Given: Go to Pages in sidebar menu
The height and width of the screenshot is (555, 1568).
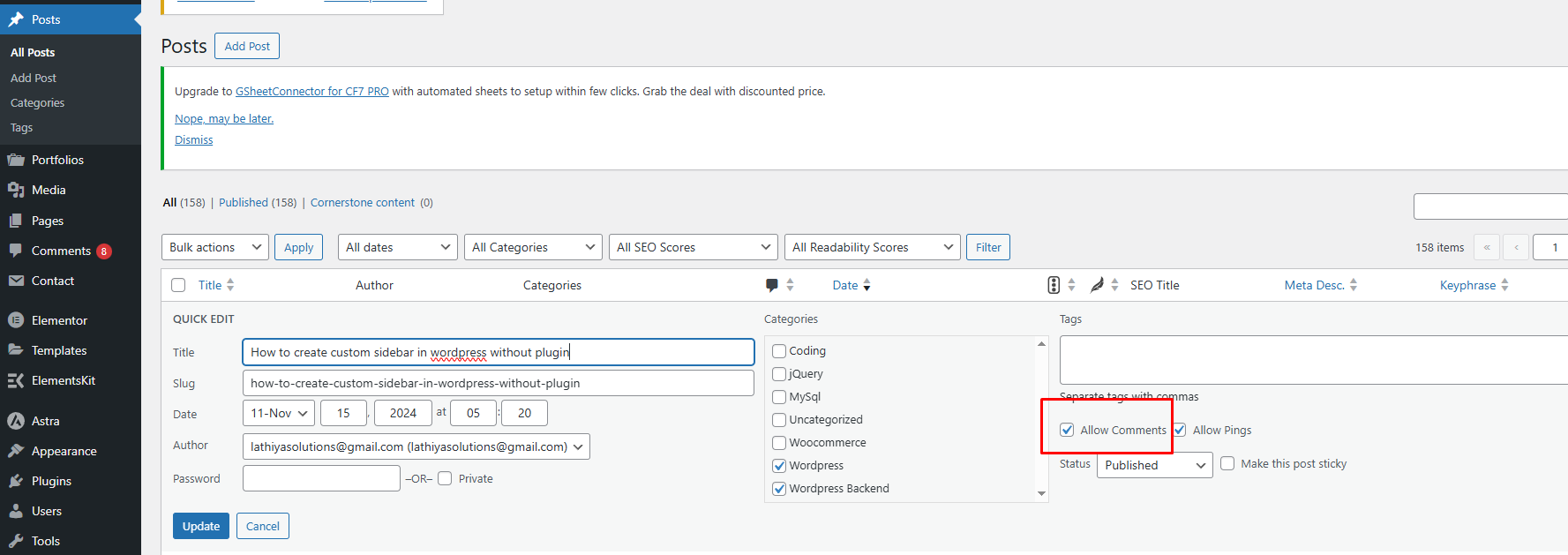Looking at the screenshot, I should click(x=48, y=221).
